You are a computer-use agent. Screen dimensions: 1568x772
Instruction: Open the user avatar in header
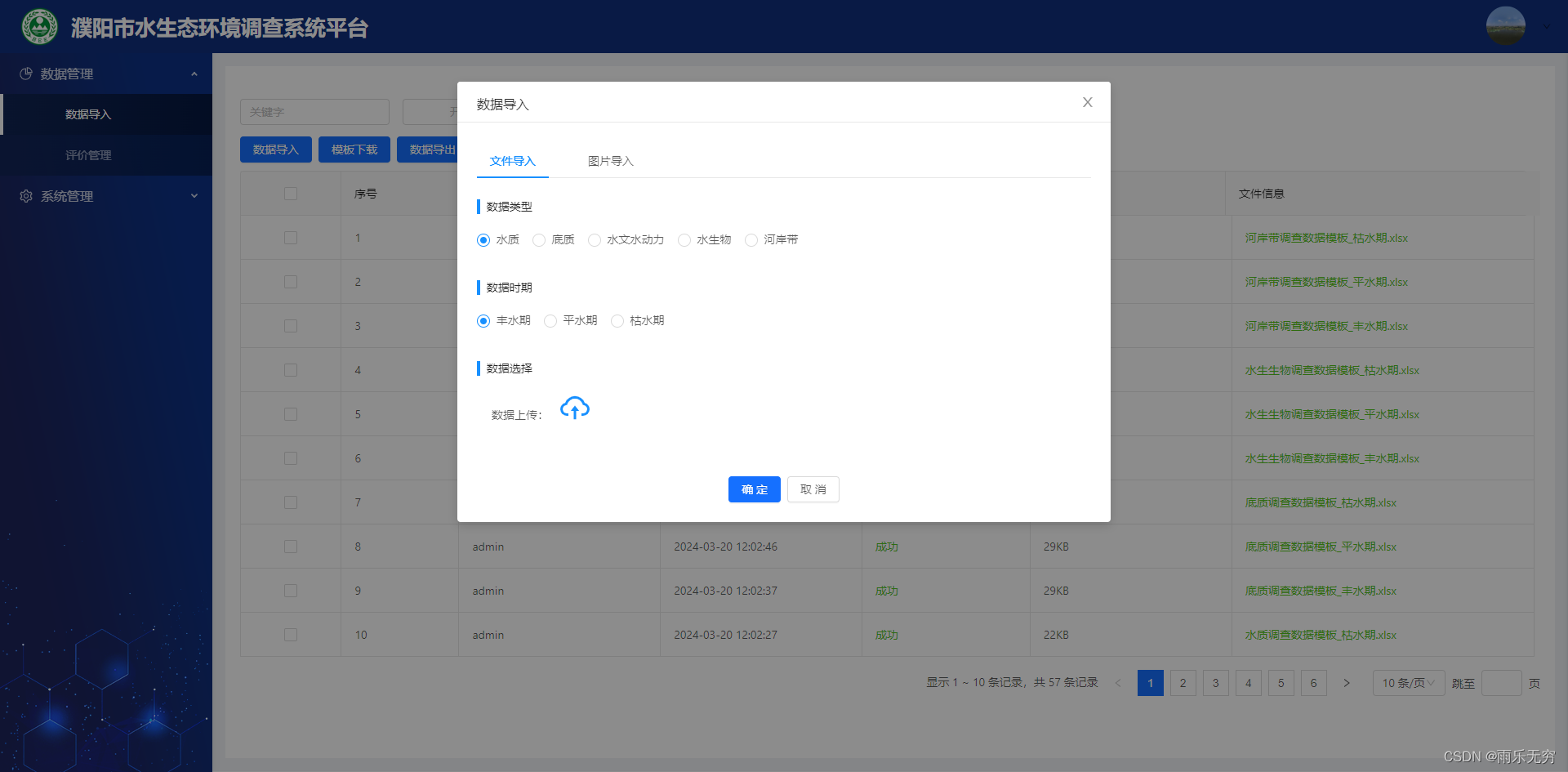tap(1505, 26)
